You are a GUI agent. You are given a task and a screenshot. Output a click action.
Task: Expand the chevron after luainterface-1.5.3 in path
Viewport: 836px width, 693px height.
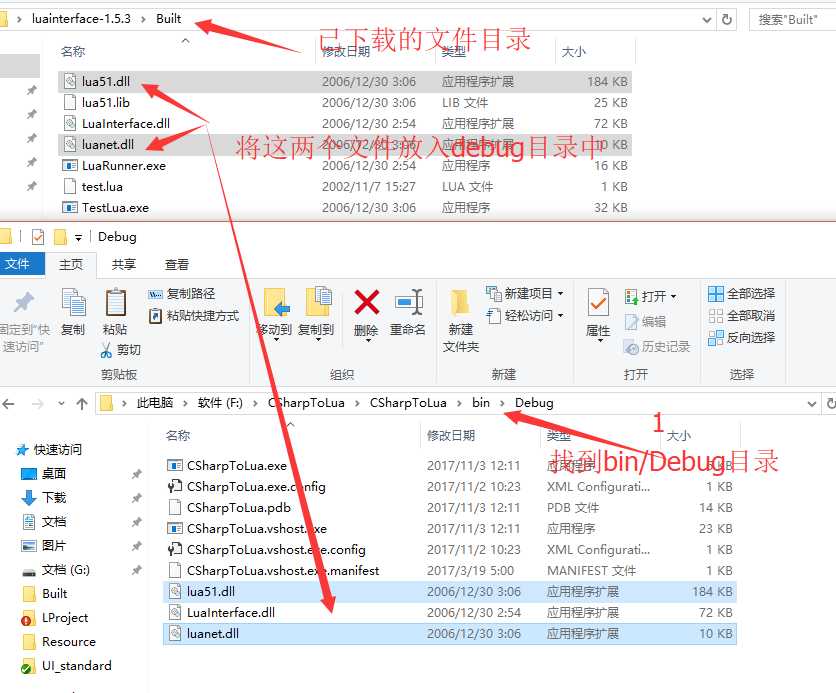(143, 19)
